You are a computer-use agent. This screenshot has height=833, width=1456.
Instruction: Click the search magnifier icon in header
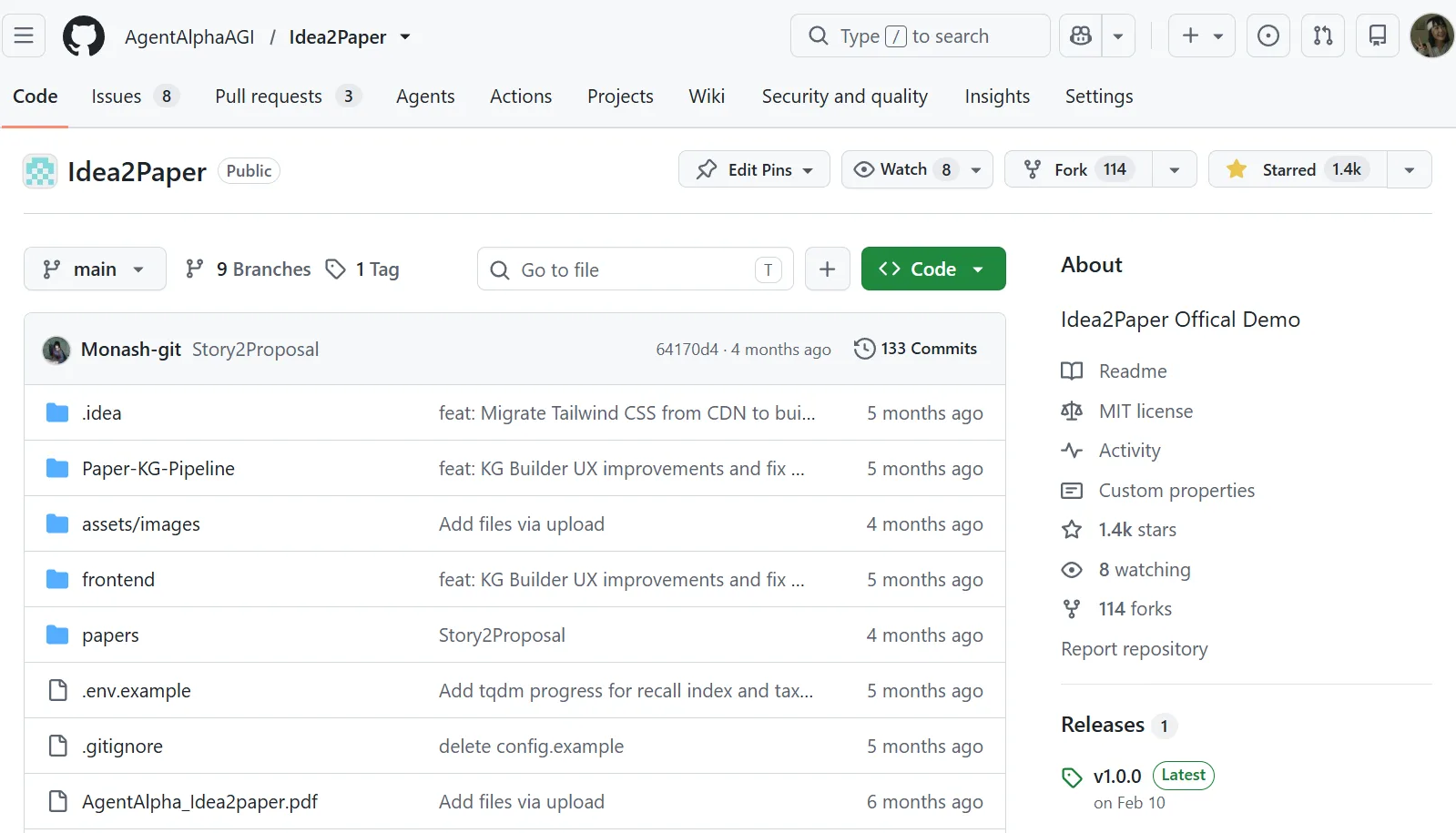(819, 36)
